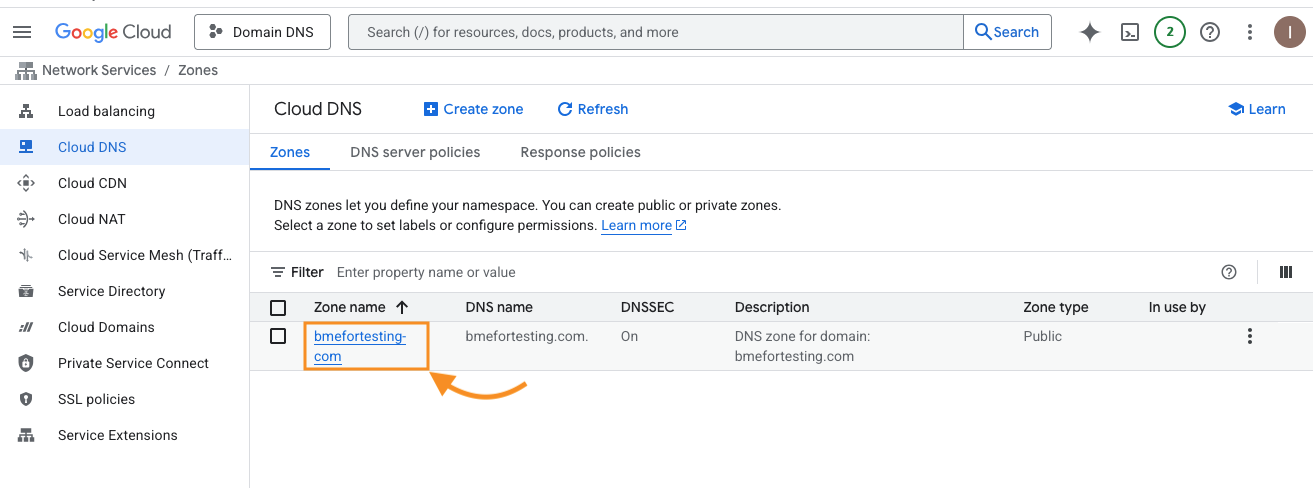Open the user account avatar
This screenshot has width=1313, height=488.
[1290, 32]
